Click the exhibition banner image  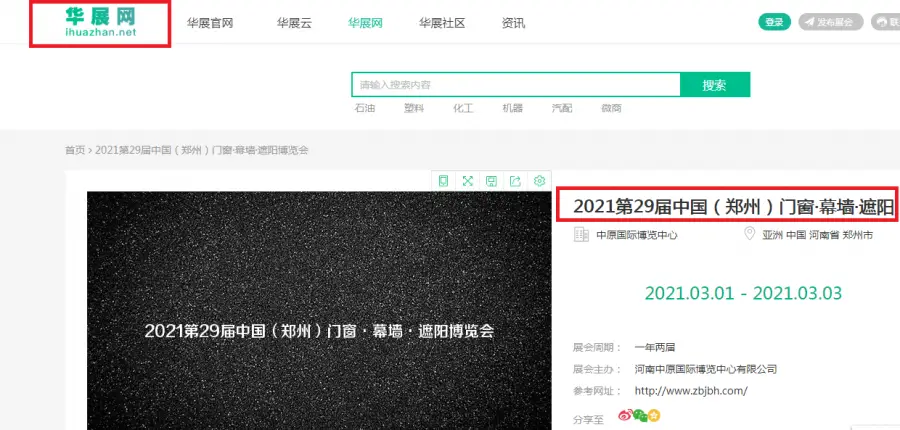tap(319, 311)
